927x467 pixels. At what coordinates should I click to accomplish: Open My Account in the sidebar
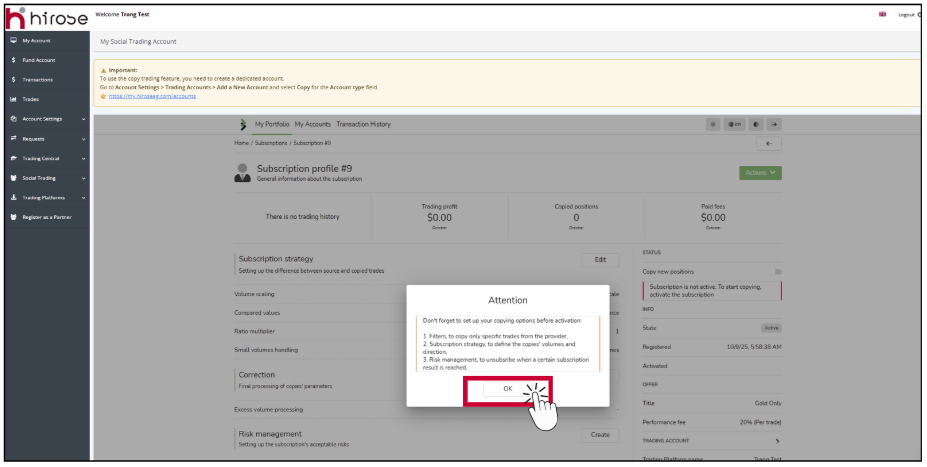(36, 41)
